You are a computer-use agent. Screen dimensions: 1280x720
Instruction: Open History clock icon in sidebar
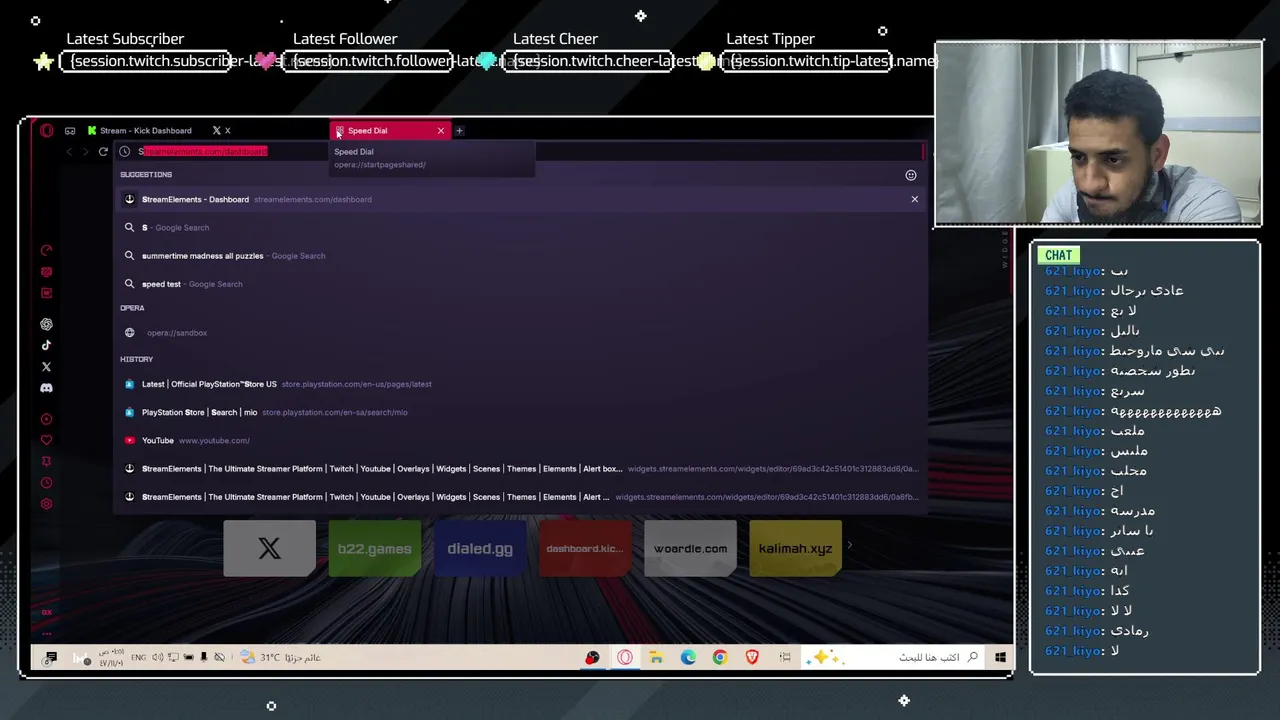(46, 483)
